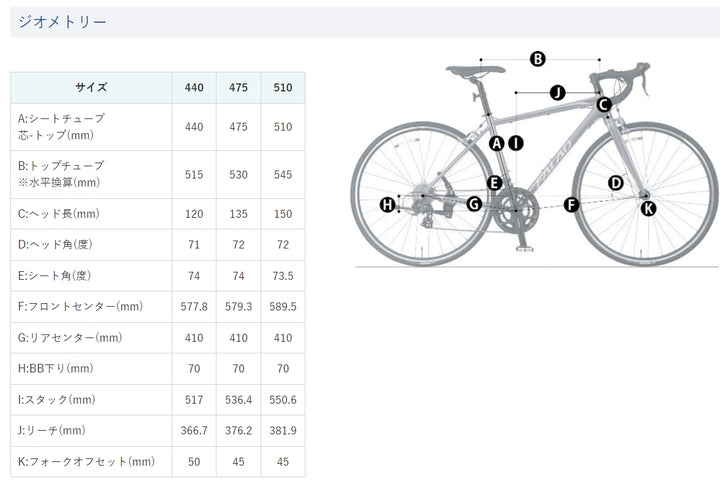Click the I stack marker on diagram
This screenshot has height=489, width=720.
click(515, 143)
